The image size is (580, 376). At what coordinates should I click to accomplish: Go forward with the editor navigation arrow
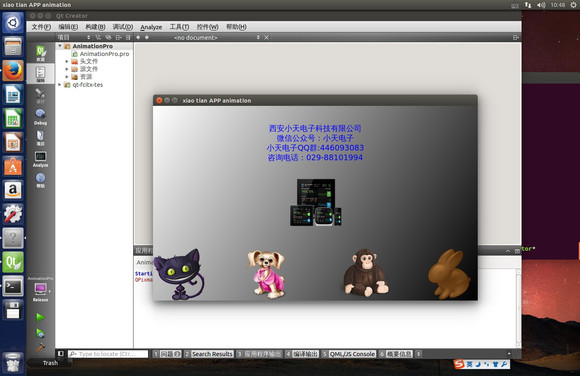coord(147,37)
